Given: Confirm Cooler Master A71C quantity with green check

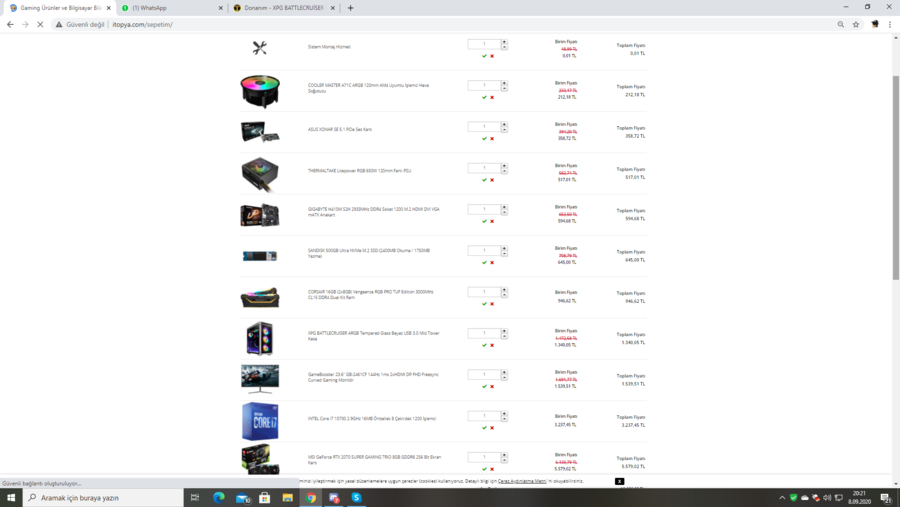Looking at the screenshot, I should tap(484, 98).
